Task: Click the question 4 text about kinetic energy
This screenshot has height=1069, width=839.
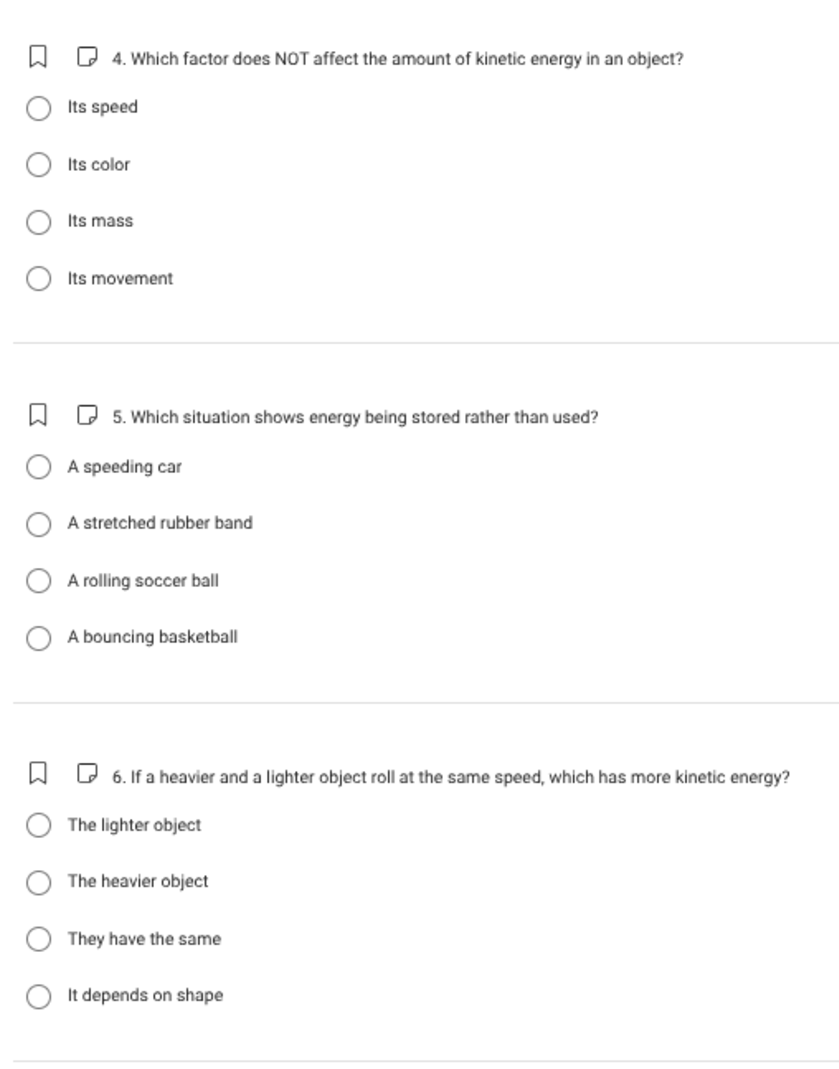Action: 398,59
